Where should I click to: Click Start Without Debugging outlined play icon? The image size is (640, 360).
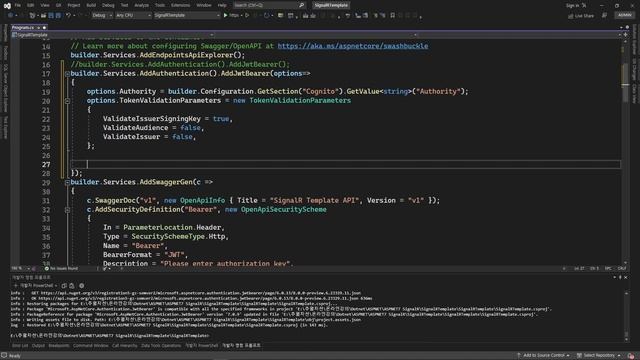247,16
